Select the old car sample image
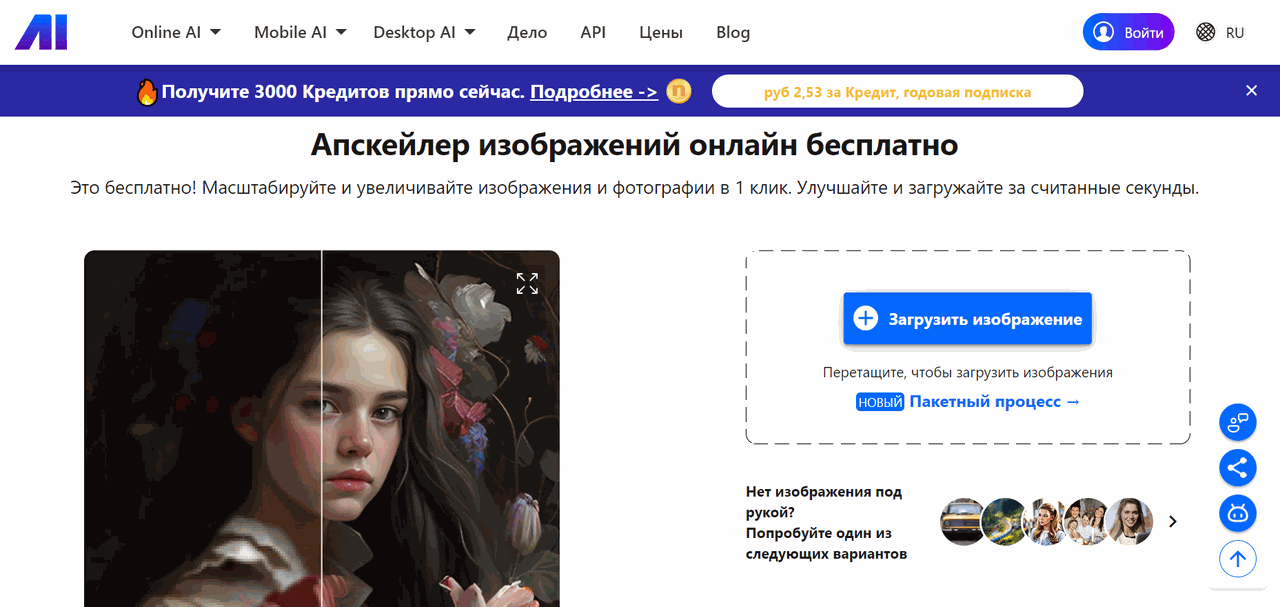The image size is (1280, 607). (x=964, y=521)
